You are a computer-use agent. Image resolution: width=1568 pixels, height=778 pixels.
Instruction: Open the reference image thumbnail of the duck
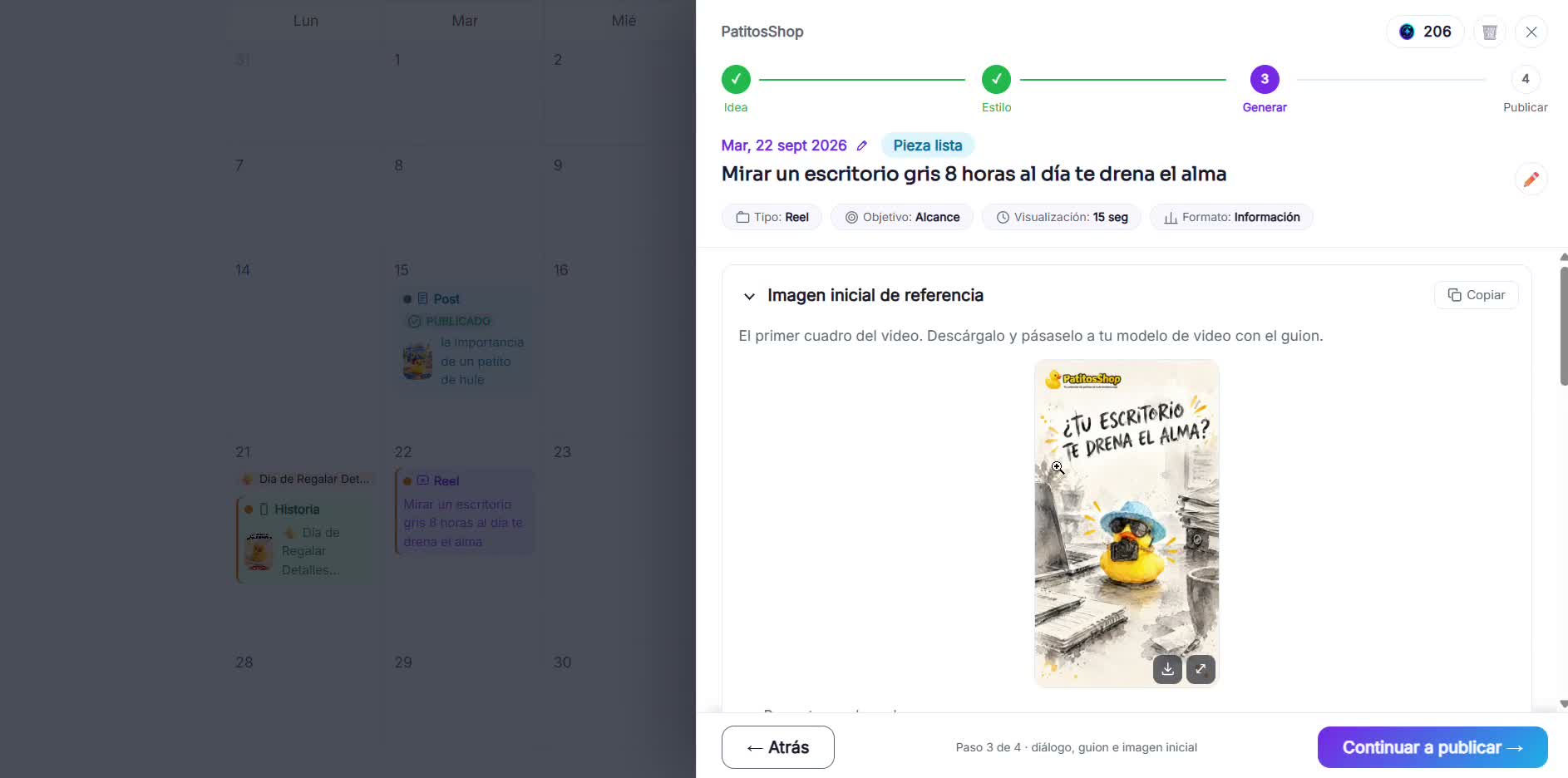click(x=1127, y=524)
